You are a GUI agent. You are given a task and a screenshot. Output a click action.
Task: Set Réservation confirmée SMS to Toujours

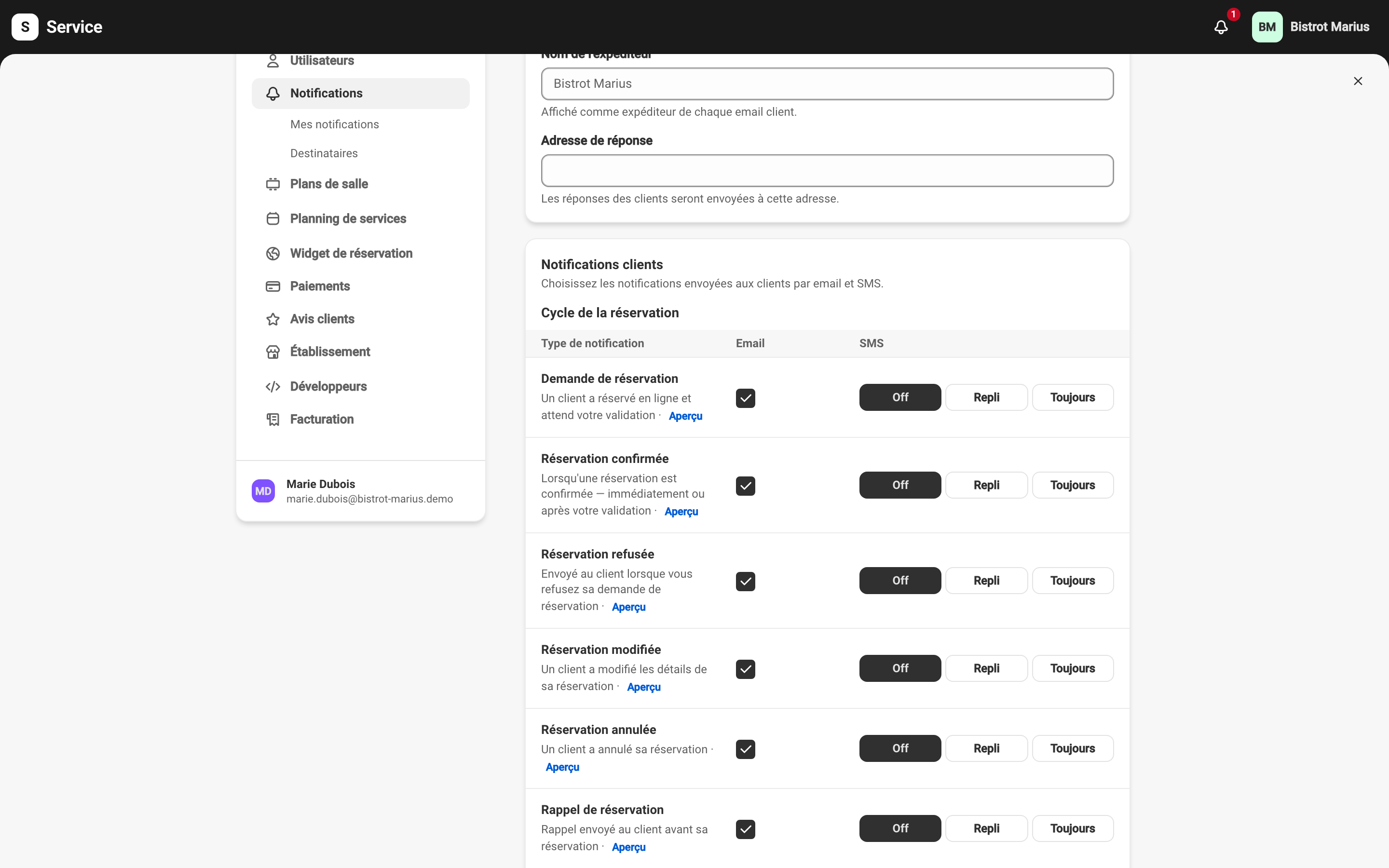1072,485
